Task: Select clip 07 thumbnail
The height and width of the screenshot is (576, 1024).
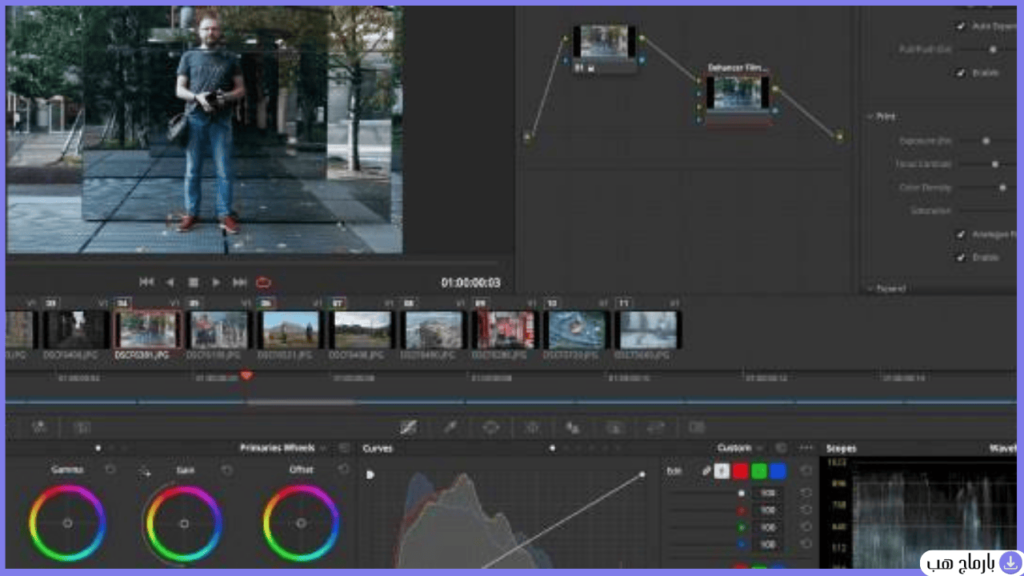Action: pos(362,329)
